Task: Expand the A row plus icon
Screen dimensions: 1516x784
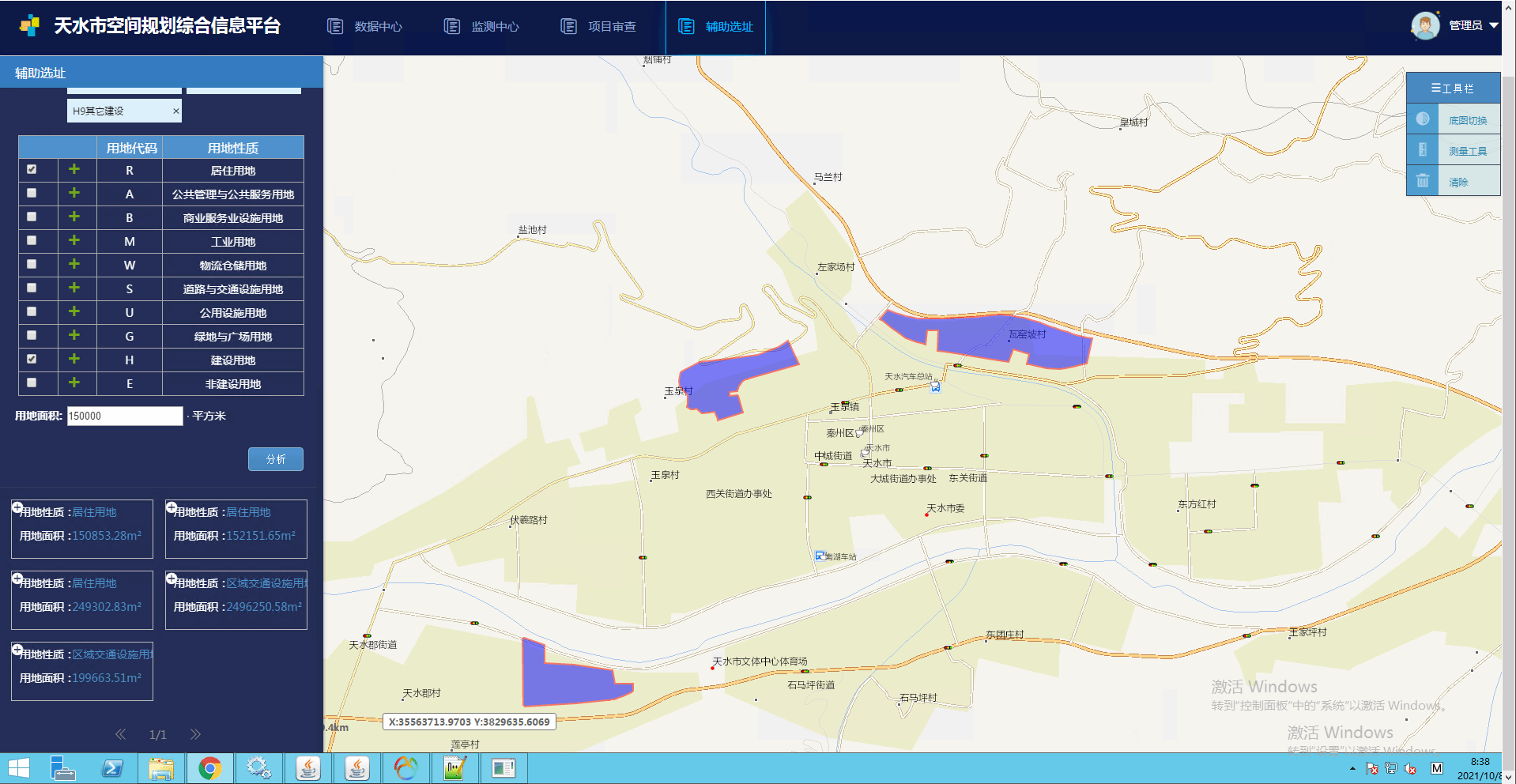Action: point(74,193)
